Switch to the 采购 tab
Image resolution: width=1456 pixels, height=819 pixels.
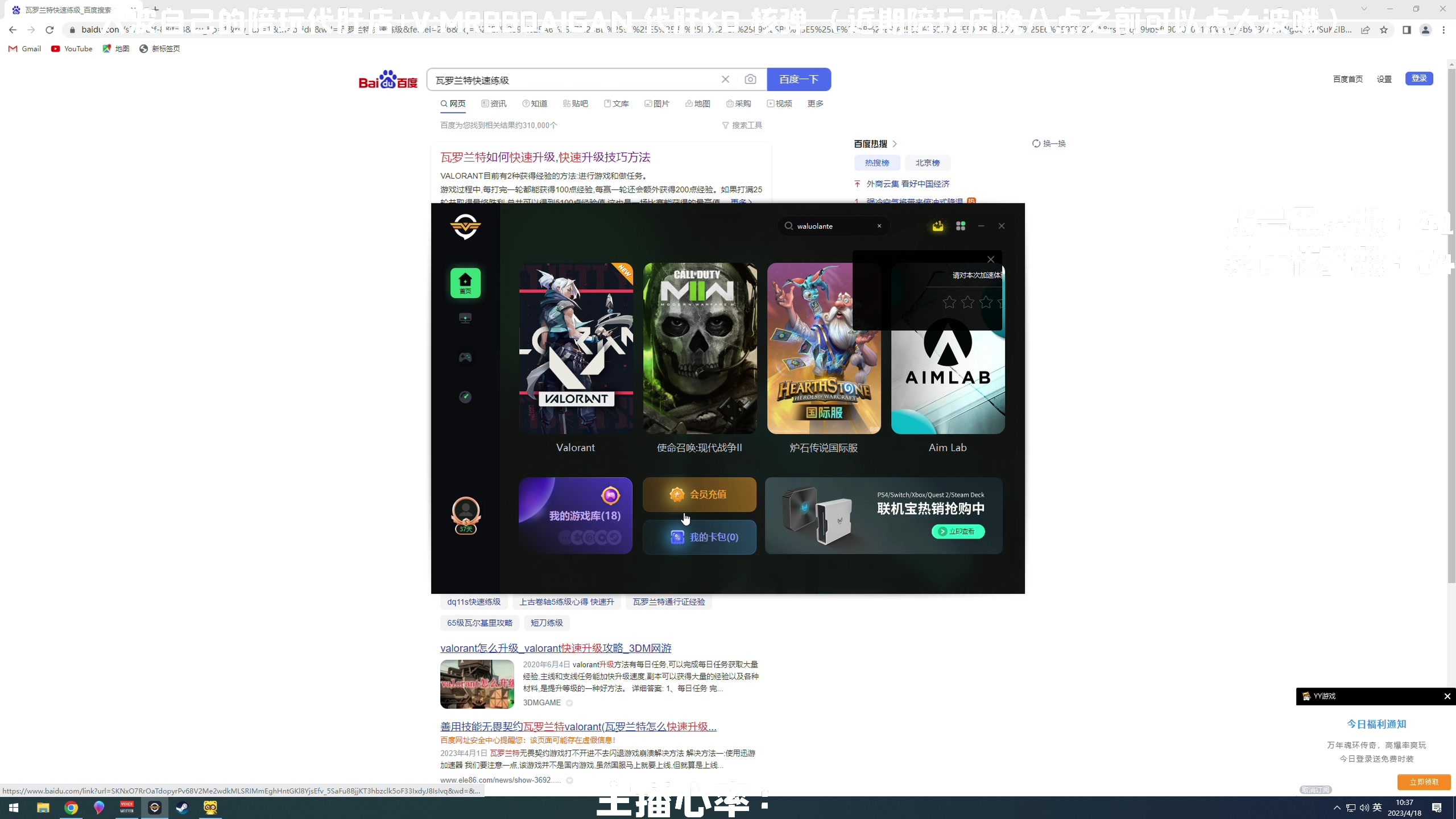[739, 104]
